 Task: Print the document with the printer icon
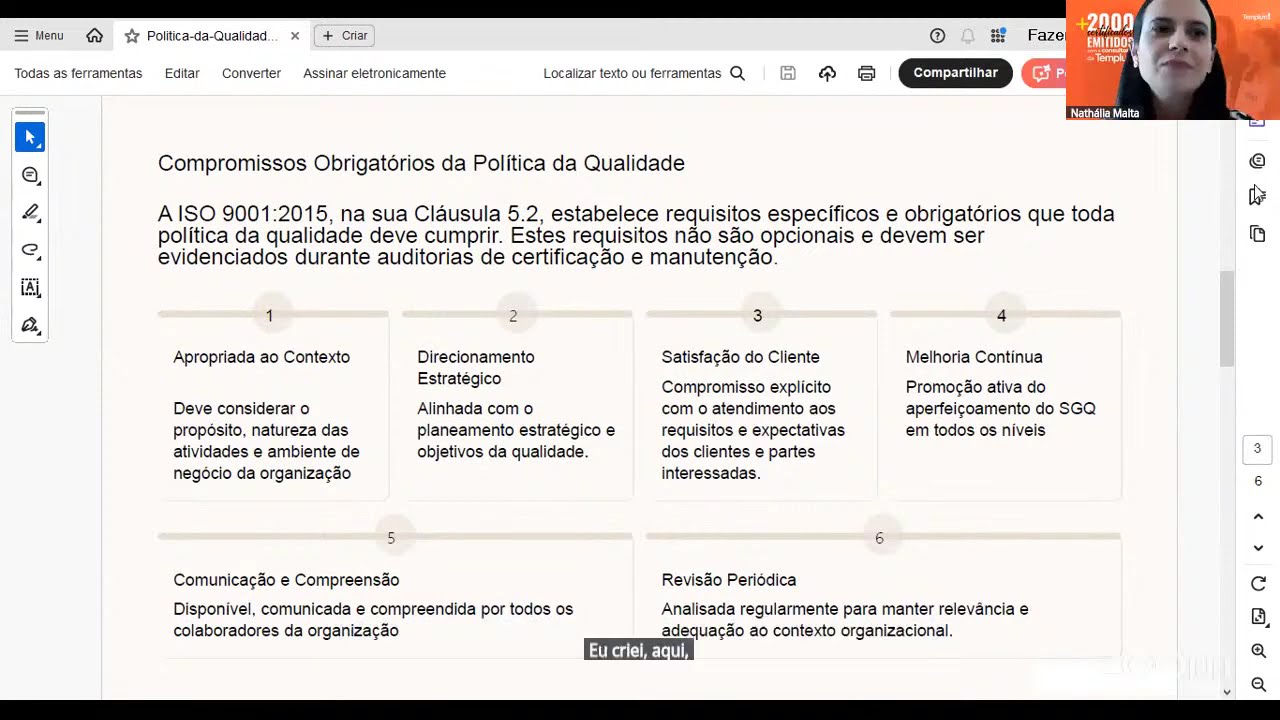867,73
